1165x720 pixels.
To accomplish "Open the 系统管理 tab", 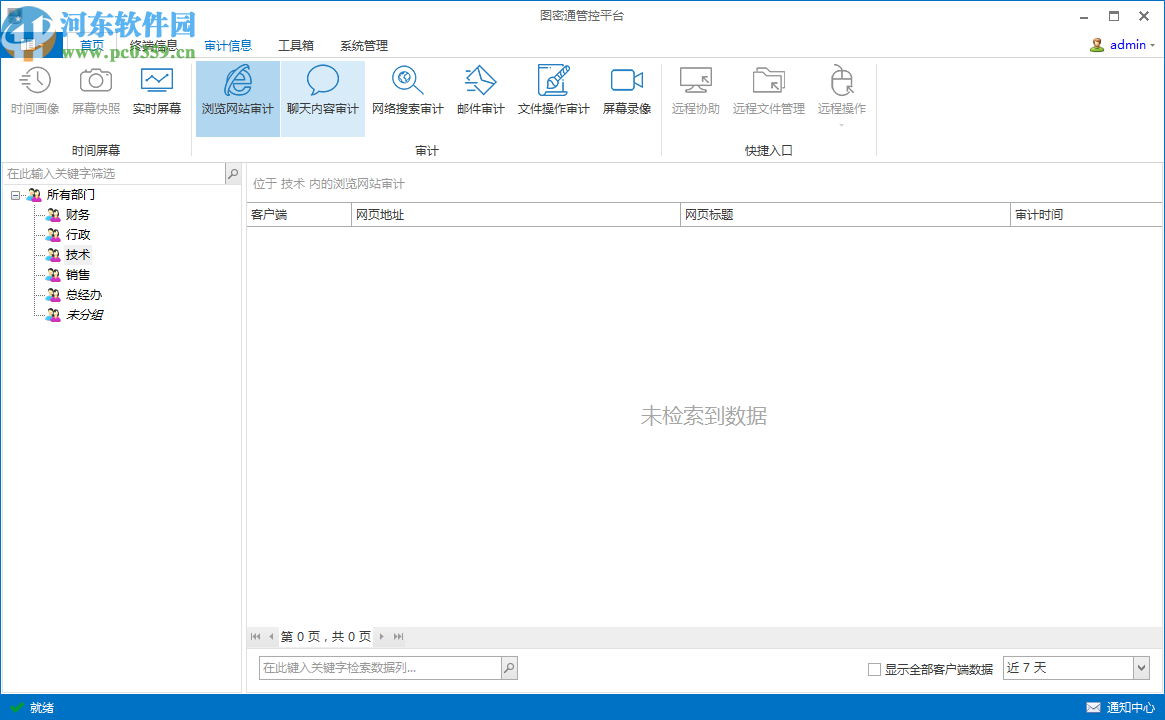I will [364, 45].
